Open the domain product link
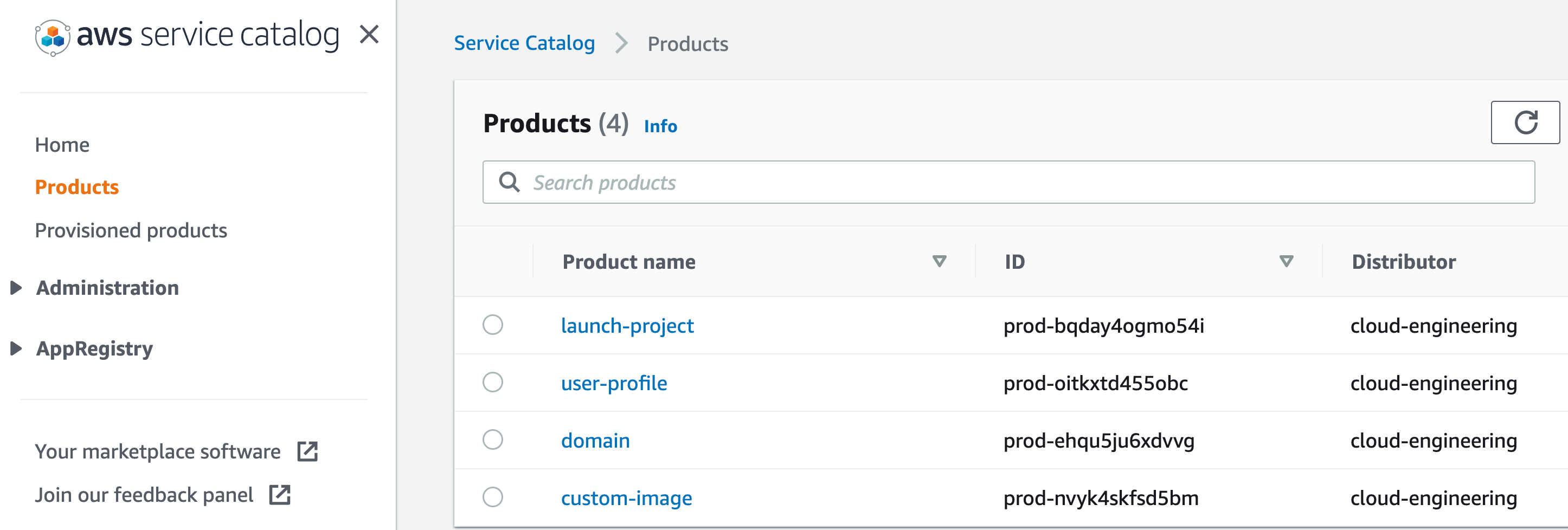The height and width of the screenshot is (530, 1568). click(x=595, y=440)
